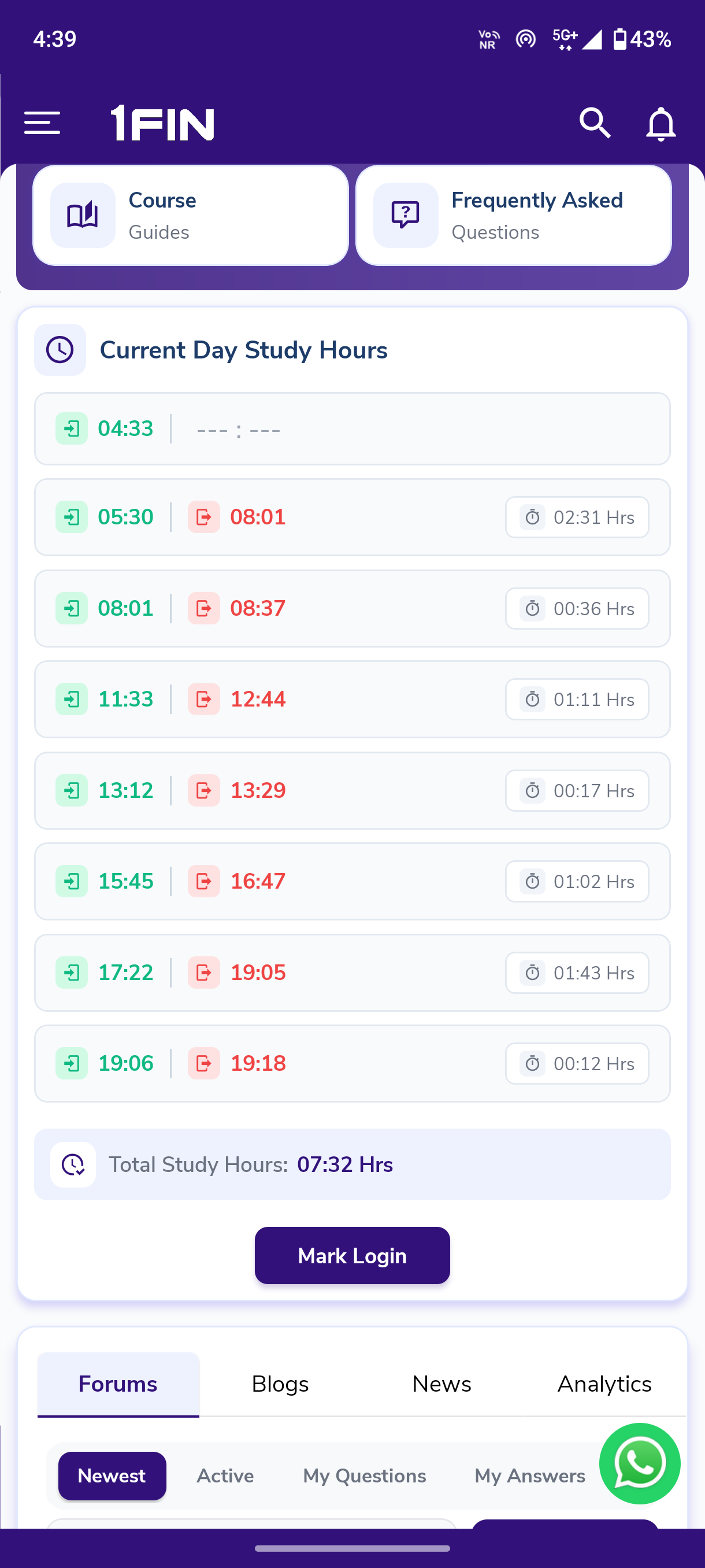Tap the search magnifier icon

point(594,123)
